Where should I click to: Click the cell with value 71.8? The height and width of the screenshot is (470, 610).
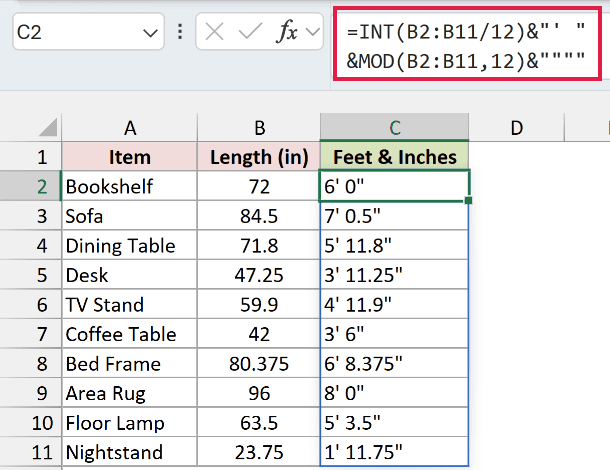point(259,246)
